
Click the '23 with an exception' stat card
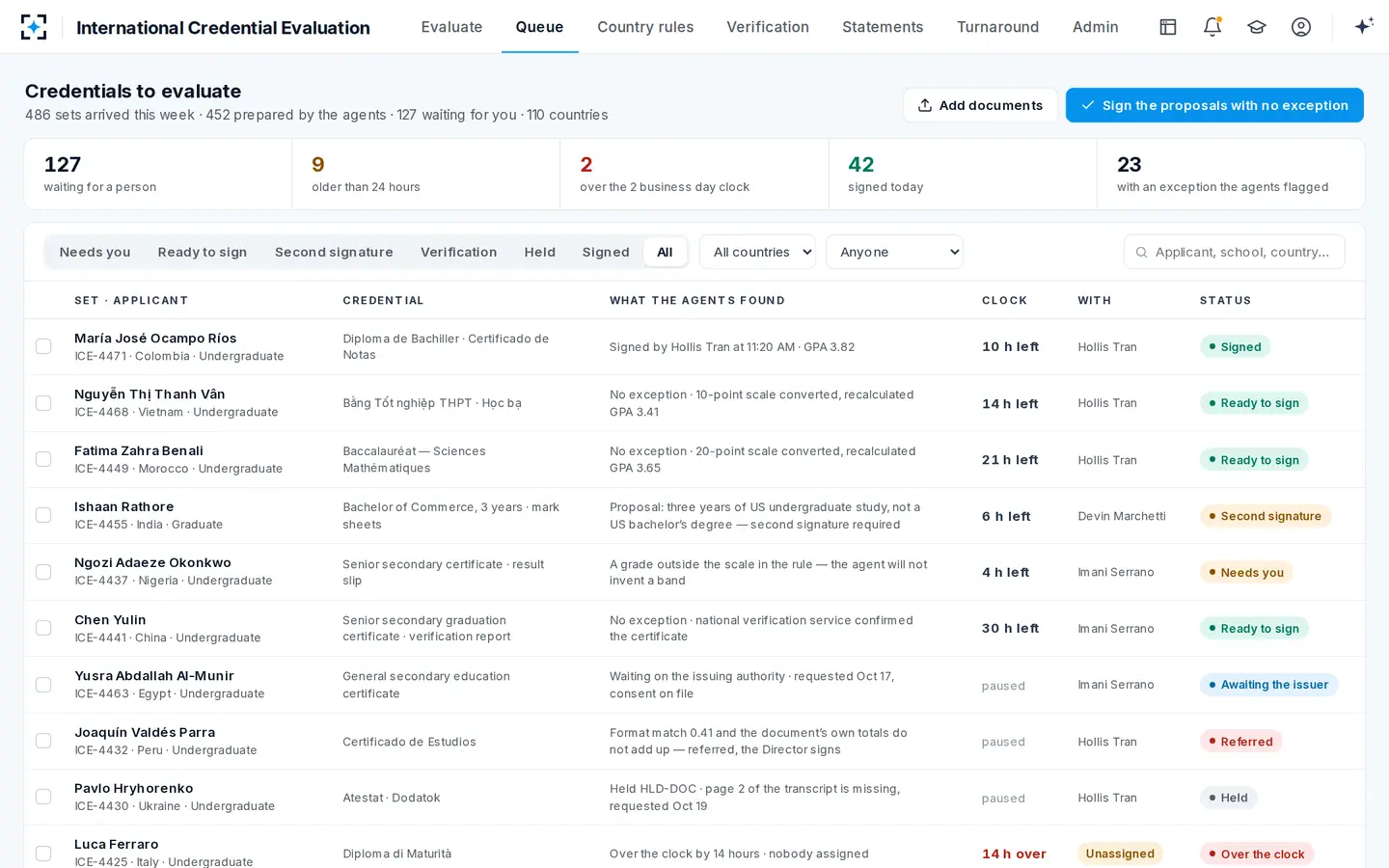1231,174
